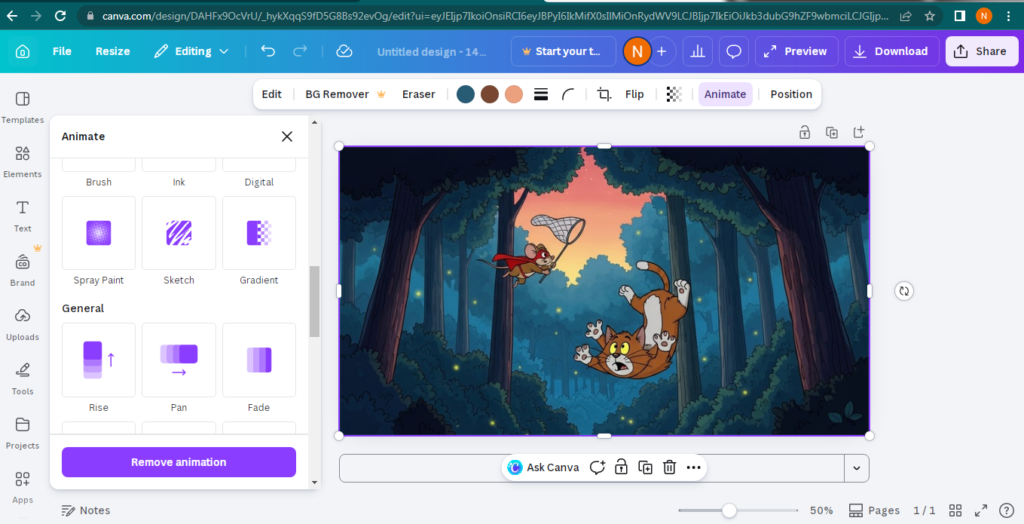The image size is (1024, 524).
Task: Bookmark this page with the star icon
Action: point(930,16)
